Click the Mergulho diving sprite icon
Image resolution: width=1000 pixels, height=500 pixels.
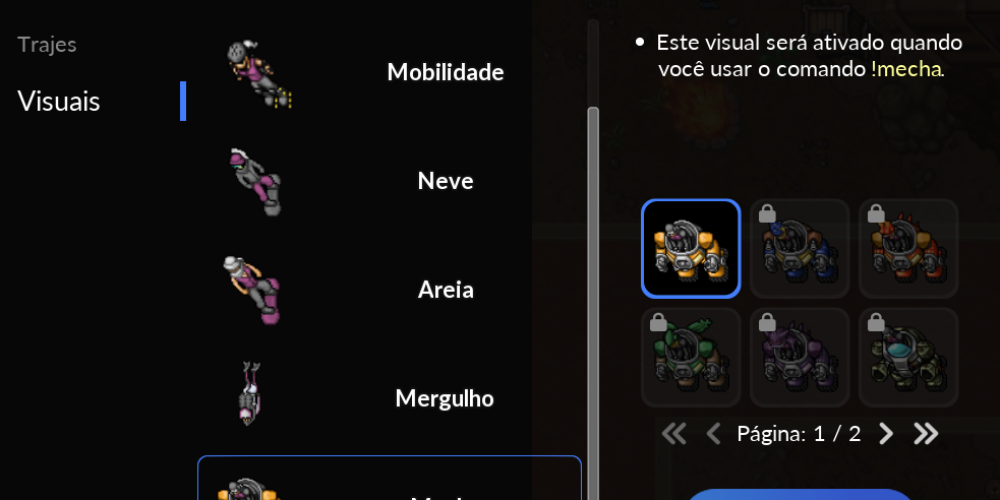click(249, 393)
